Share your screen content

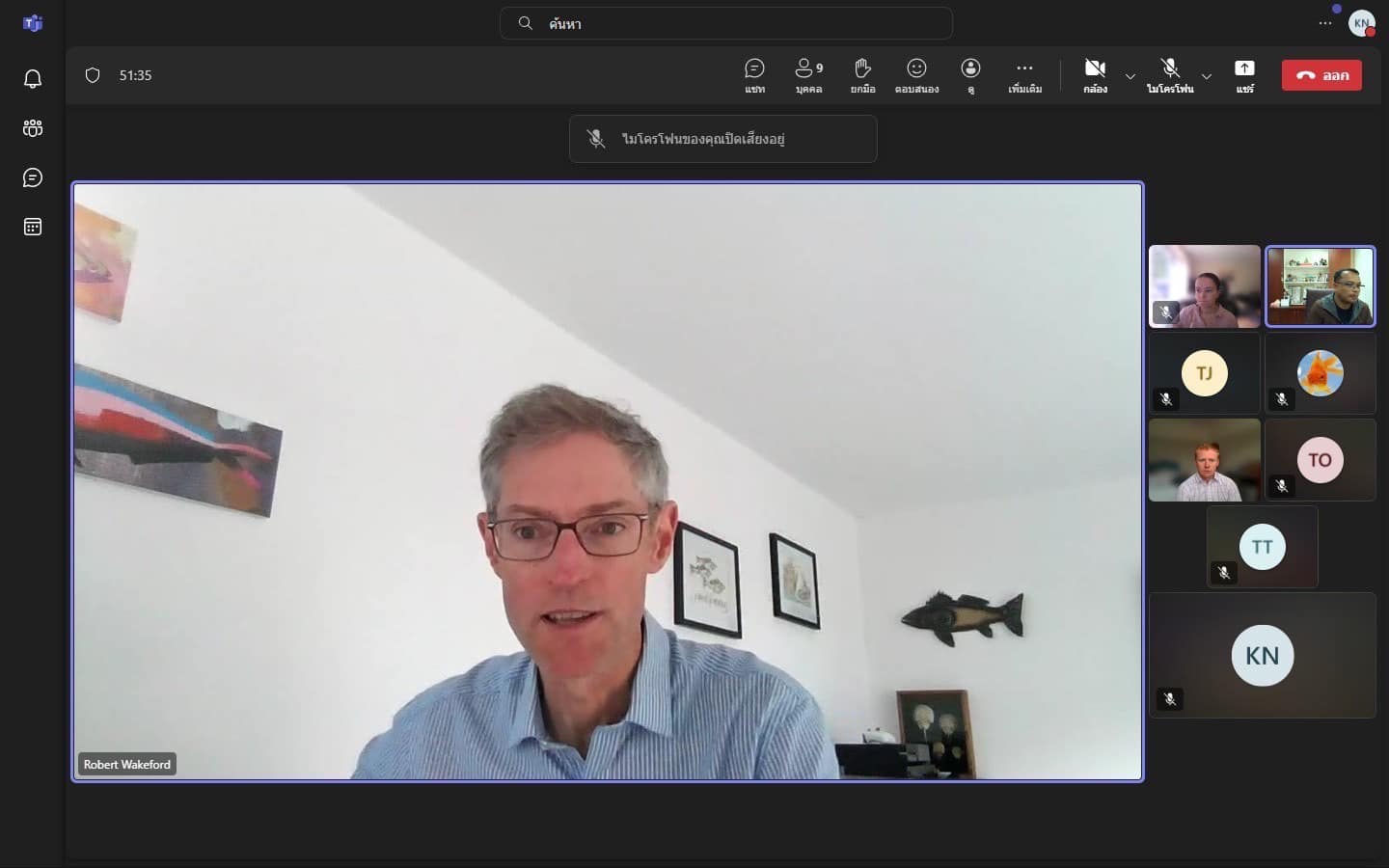pyautogui.click(x=1244, y=75)
